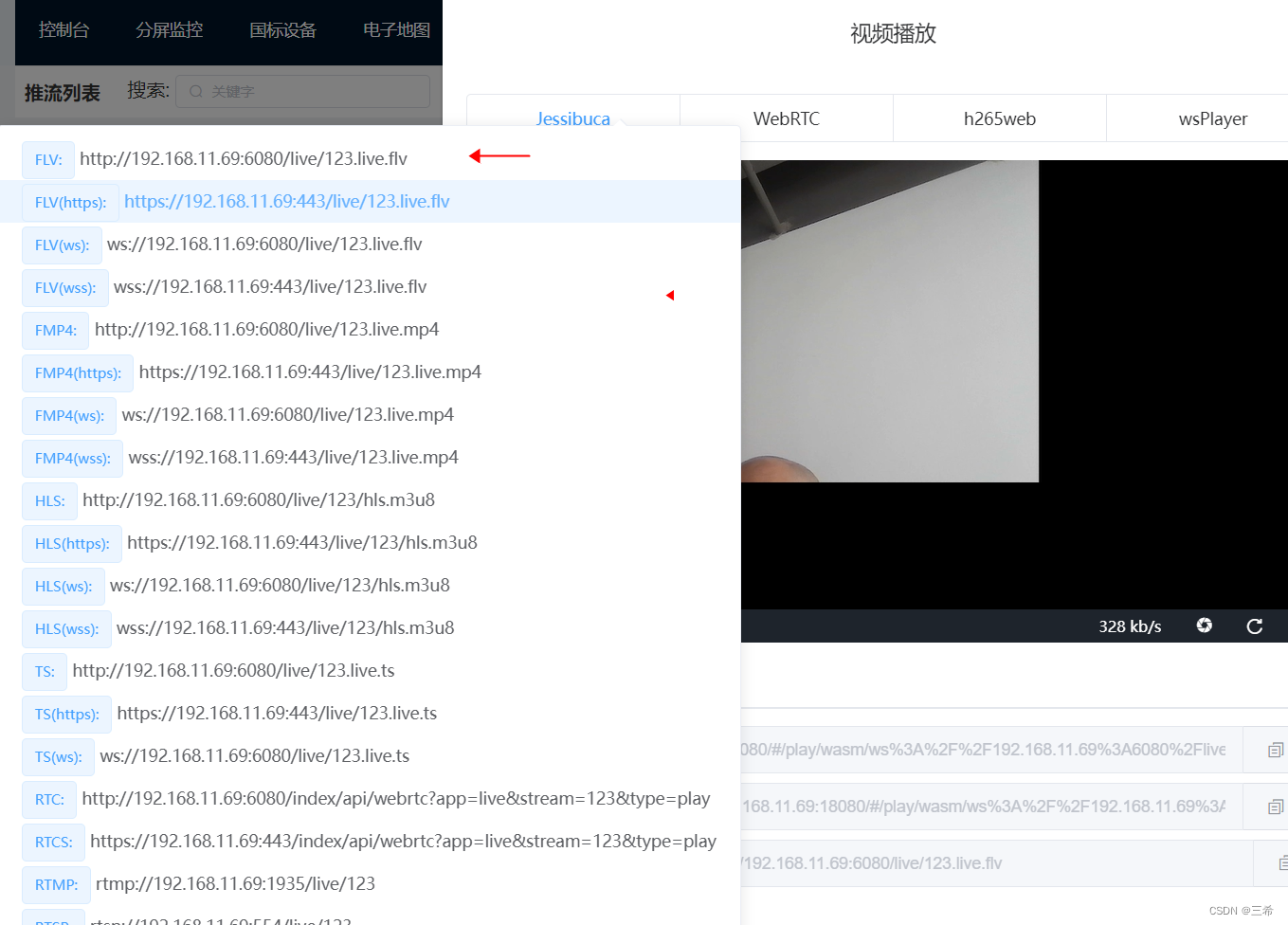This screenshot has height=925, width=1288.
Task: Click the "FLV(wss):" tag
Action: (65, 287)
